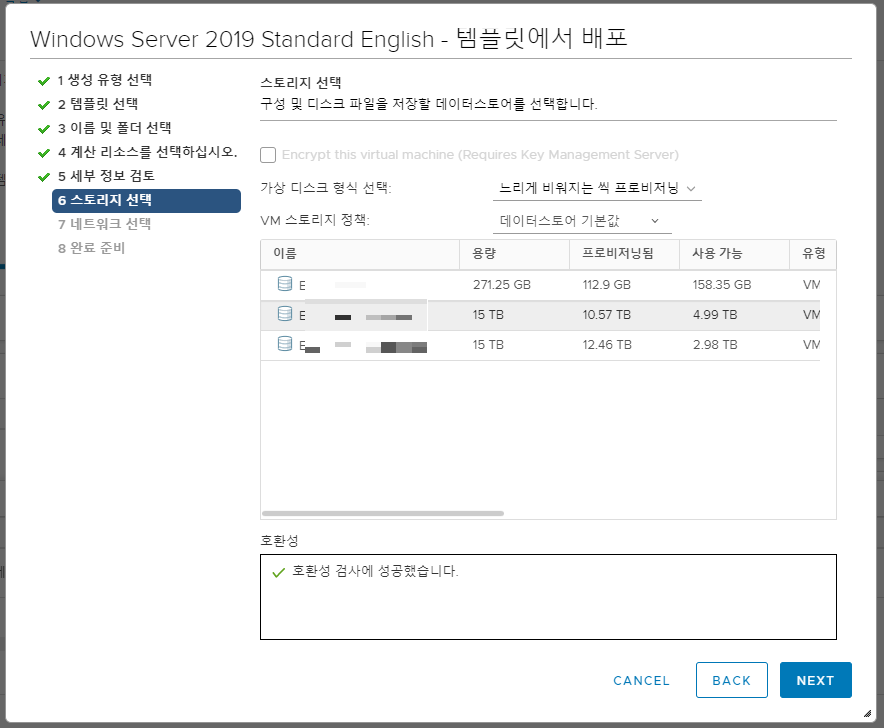Click the 15 TB capacity in the 4.99 TB row
The width and height of the screenshot is (884, 728).
tap(488, 315)
